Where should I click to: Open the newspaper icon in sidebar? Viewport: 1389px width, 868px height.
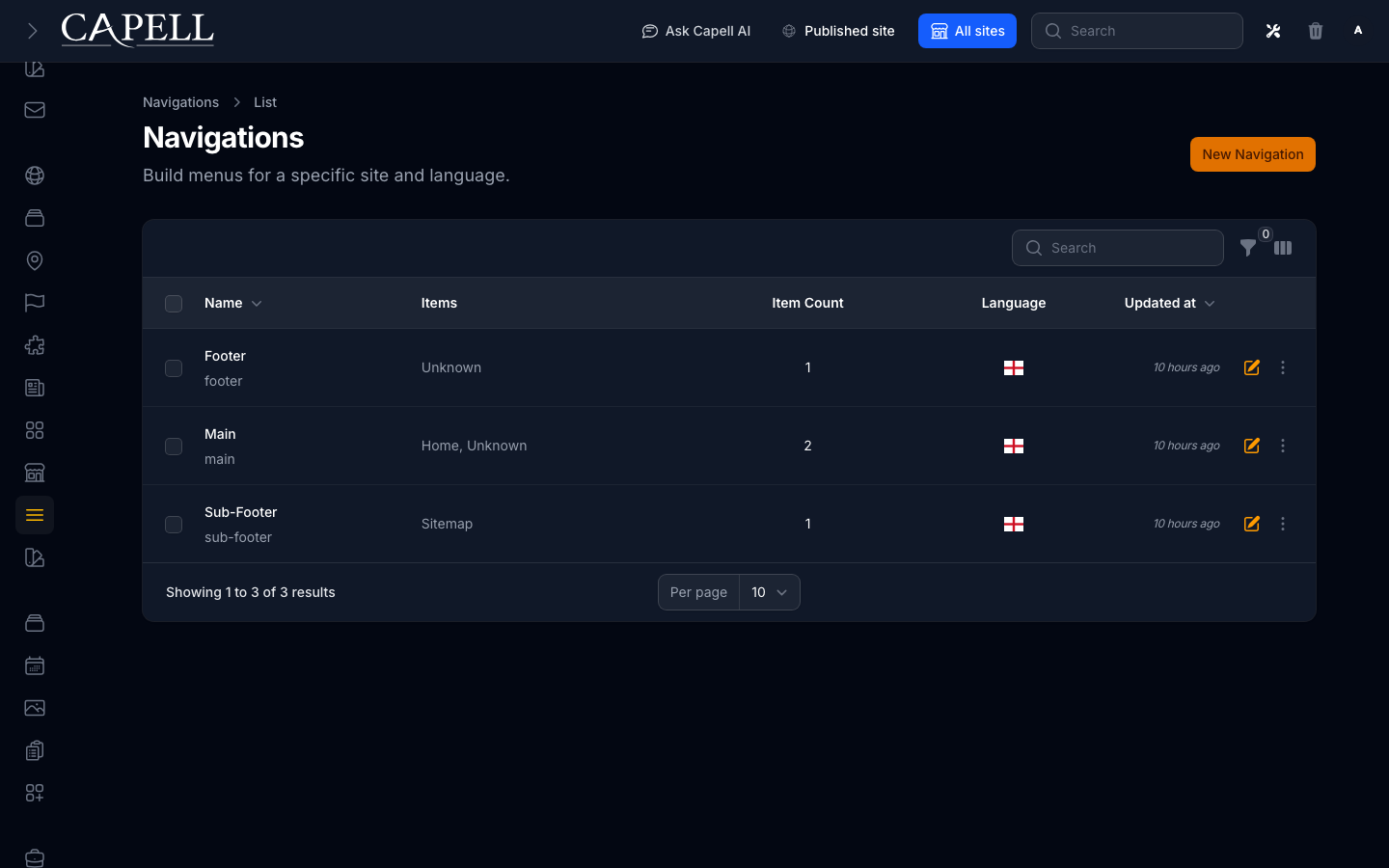tap(35, 388)
